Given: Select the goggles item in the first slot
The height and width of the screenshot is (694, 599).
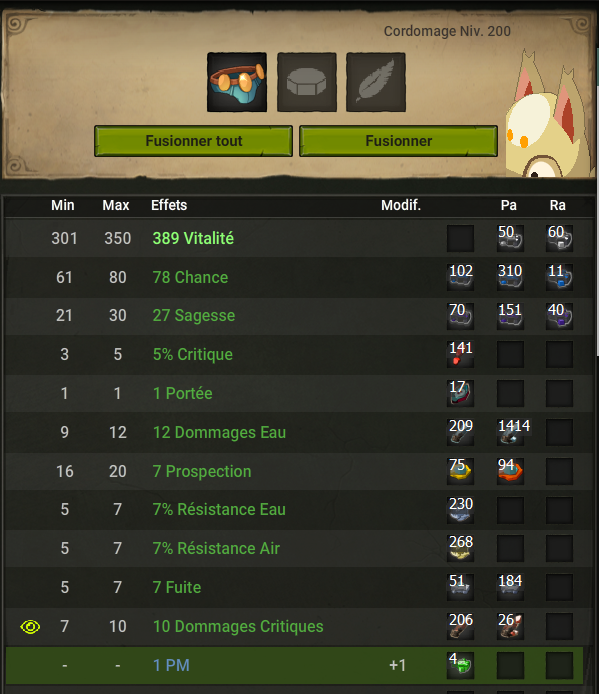Looking at the screenshot, I should click(237, 82).
